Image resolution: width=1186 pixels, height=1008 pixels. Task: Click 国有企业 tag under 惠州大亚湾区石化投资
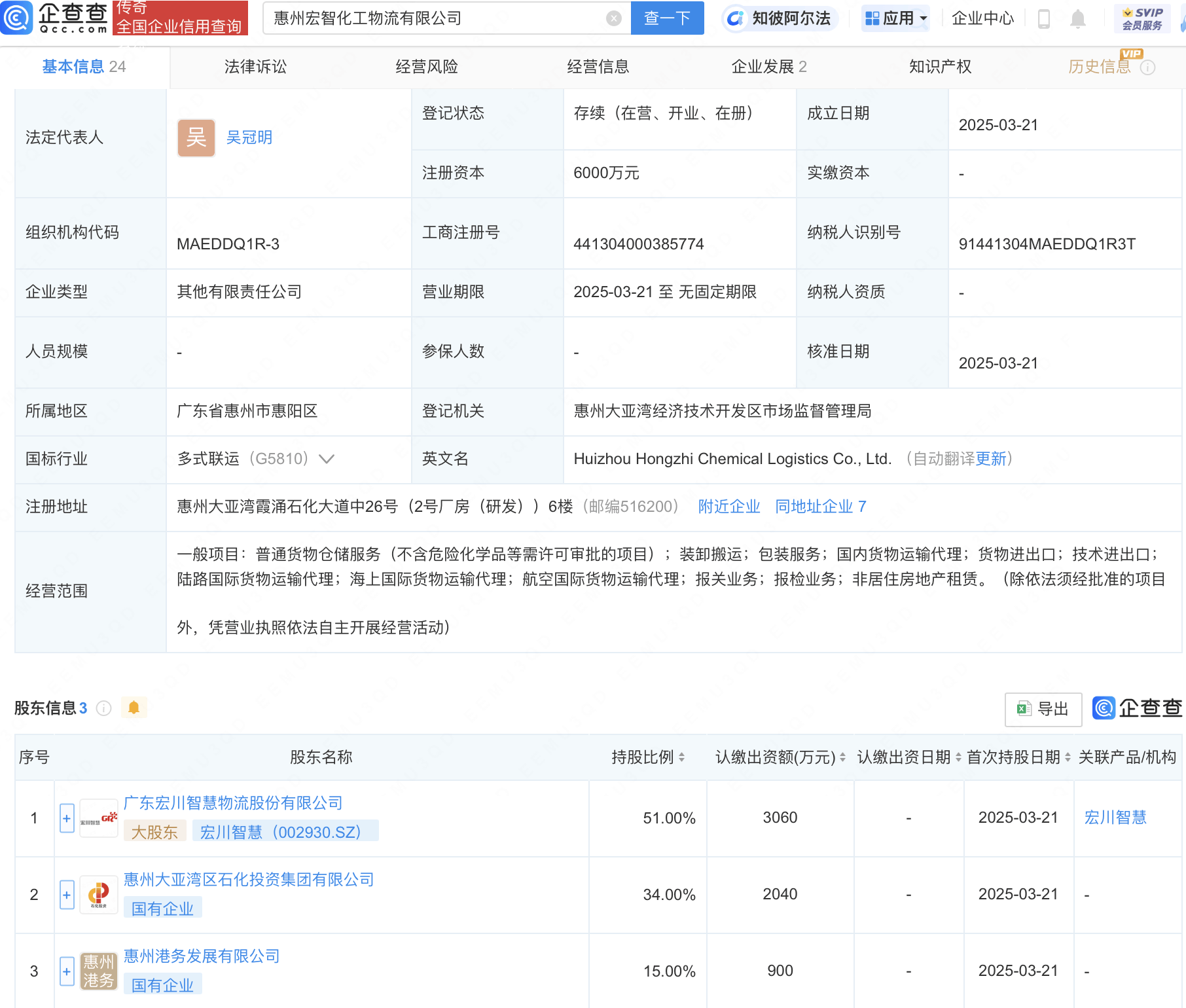162,909
